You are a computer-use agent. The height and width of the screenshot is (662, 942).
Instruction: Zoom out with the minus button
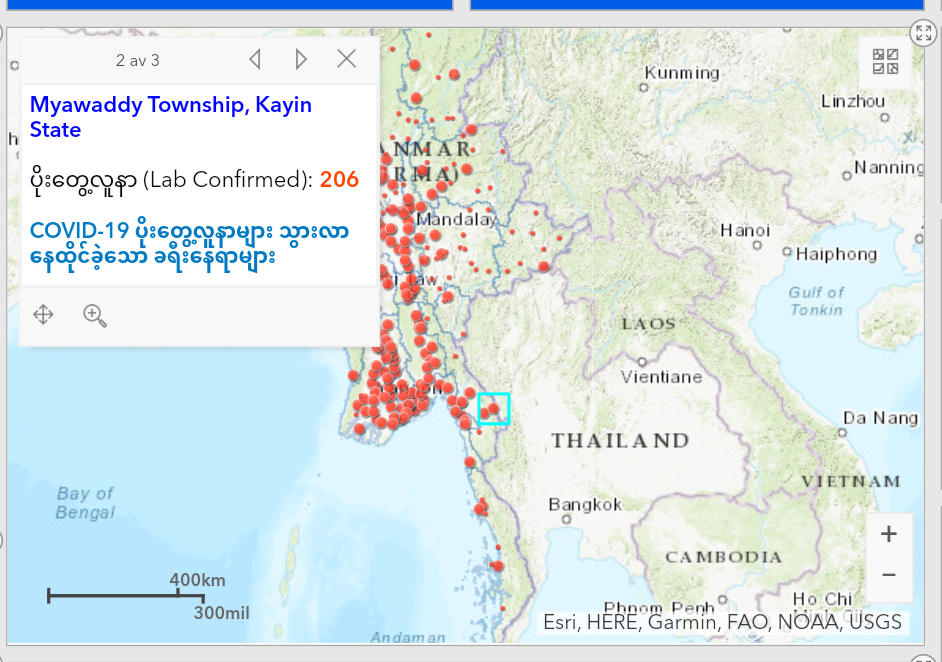click(888, 575)
